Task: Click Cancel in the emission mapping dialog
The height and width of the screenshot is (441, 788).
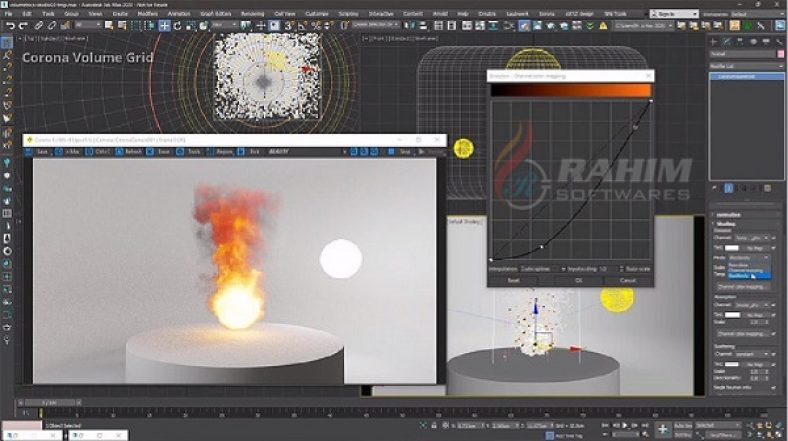Action: 627,280
